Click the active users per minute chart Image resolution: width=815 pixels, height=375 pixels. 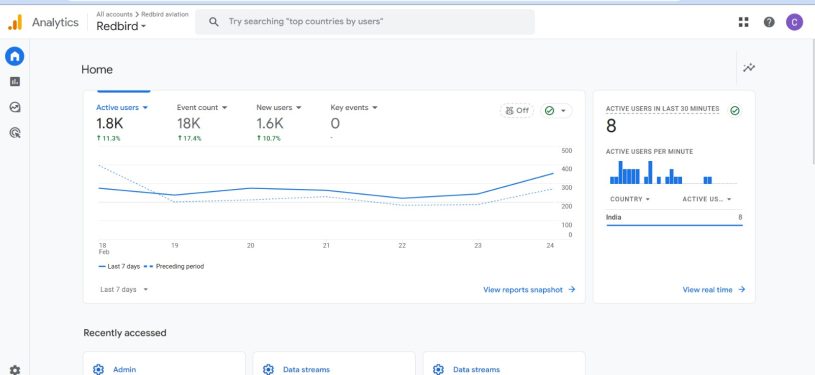click(x=674, y=173)
